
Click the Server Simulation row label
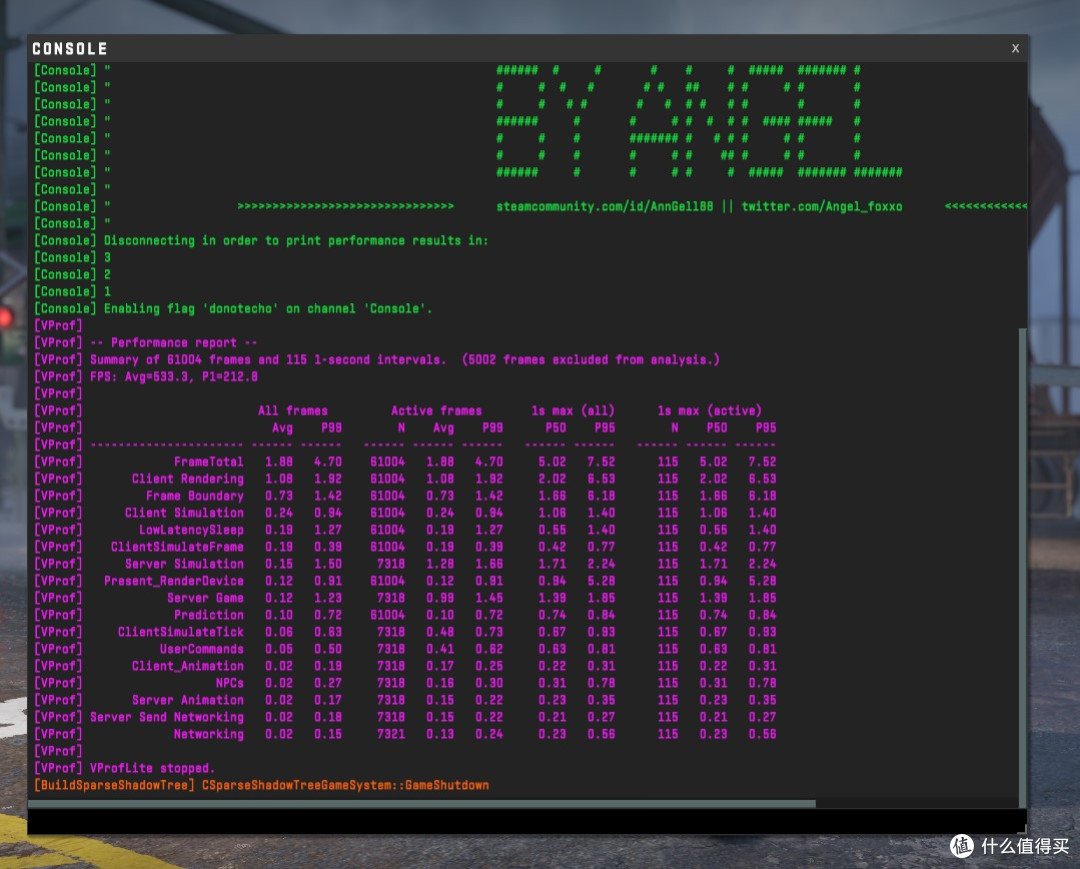point(184,563)
